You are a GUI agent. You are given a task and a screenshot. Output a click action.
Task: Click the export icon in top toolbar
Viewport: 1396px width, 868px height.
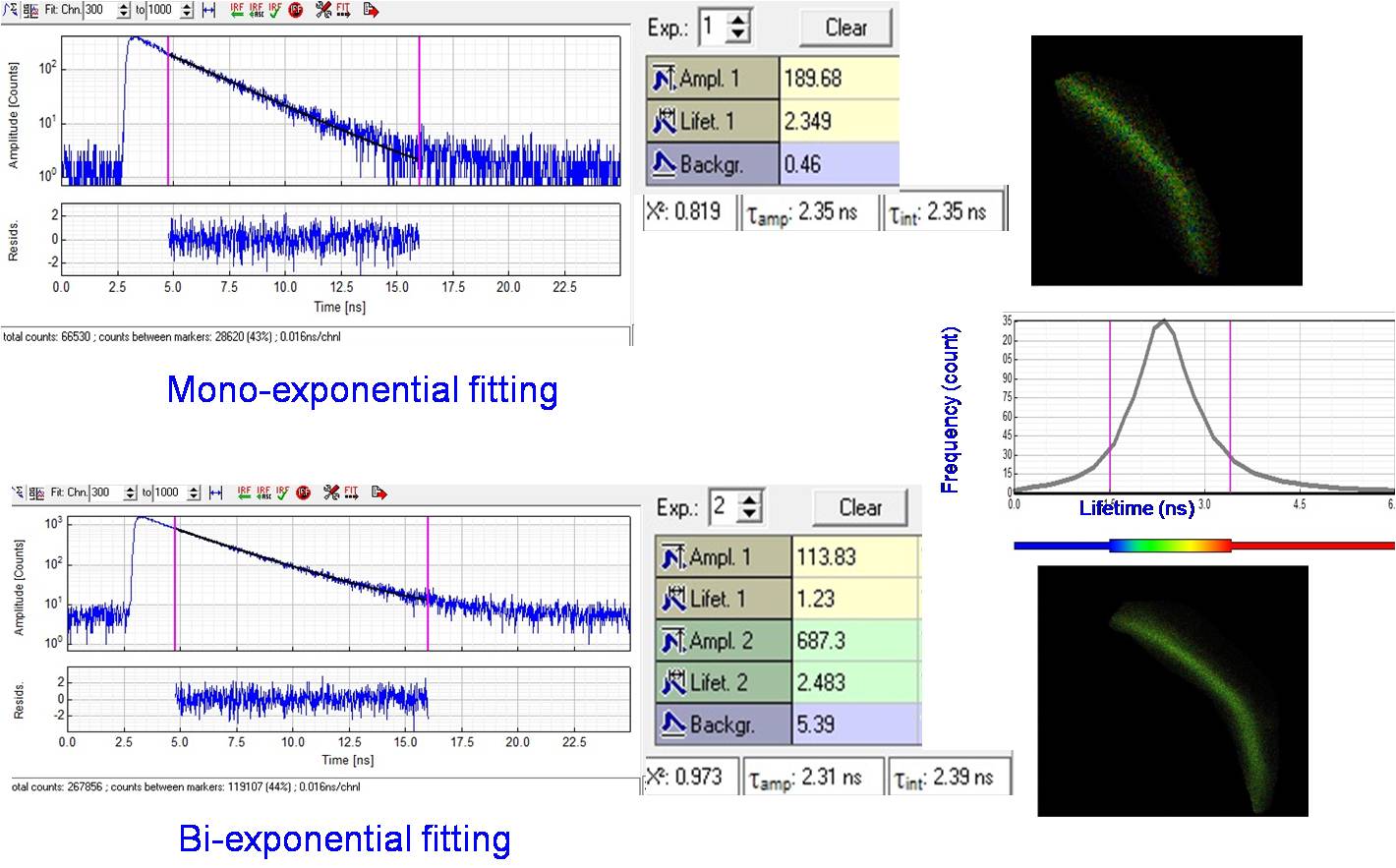[x=371, y=10]
